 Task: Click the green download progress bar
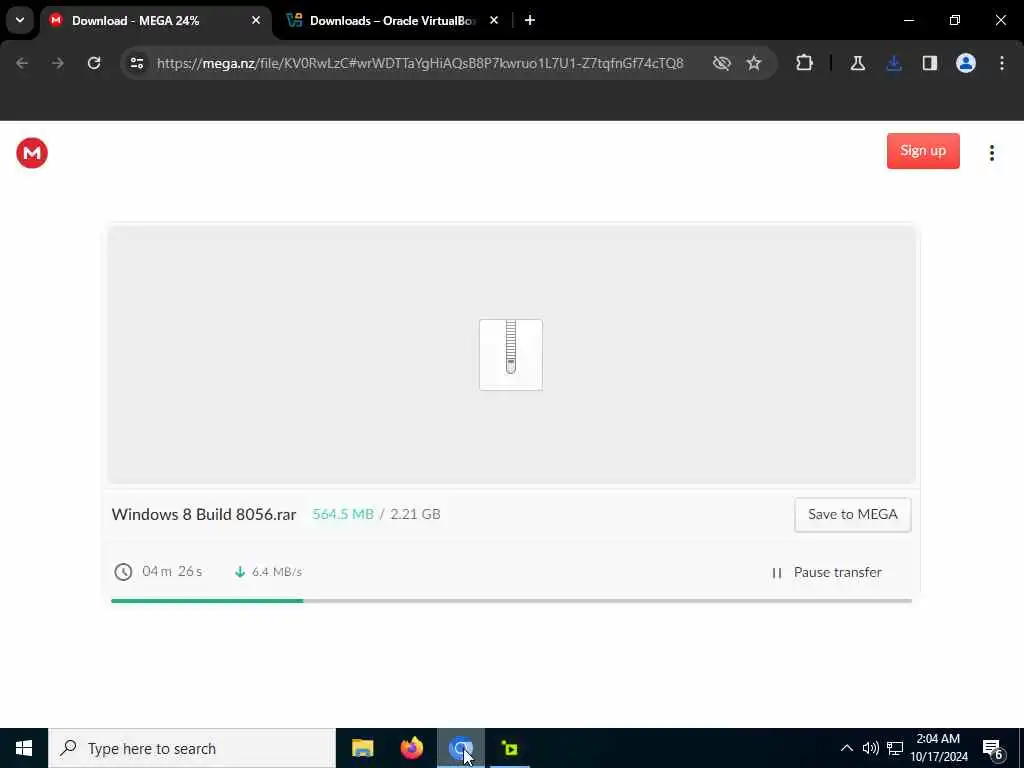[x=207, y=601]
